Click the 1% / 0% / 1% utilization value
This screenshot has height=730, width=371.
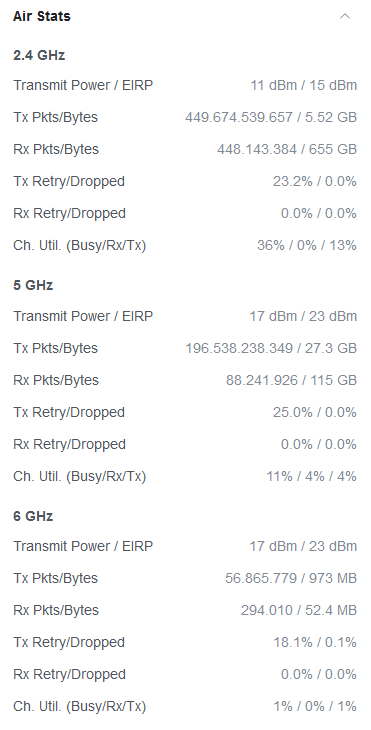pos(315,706)
